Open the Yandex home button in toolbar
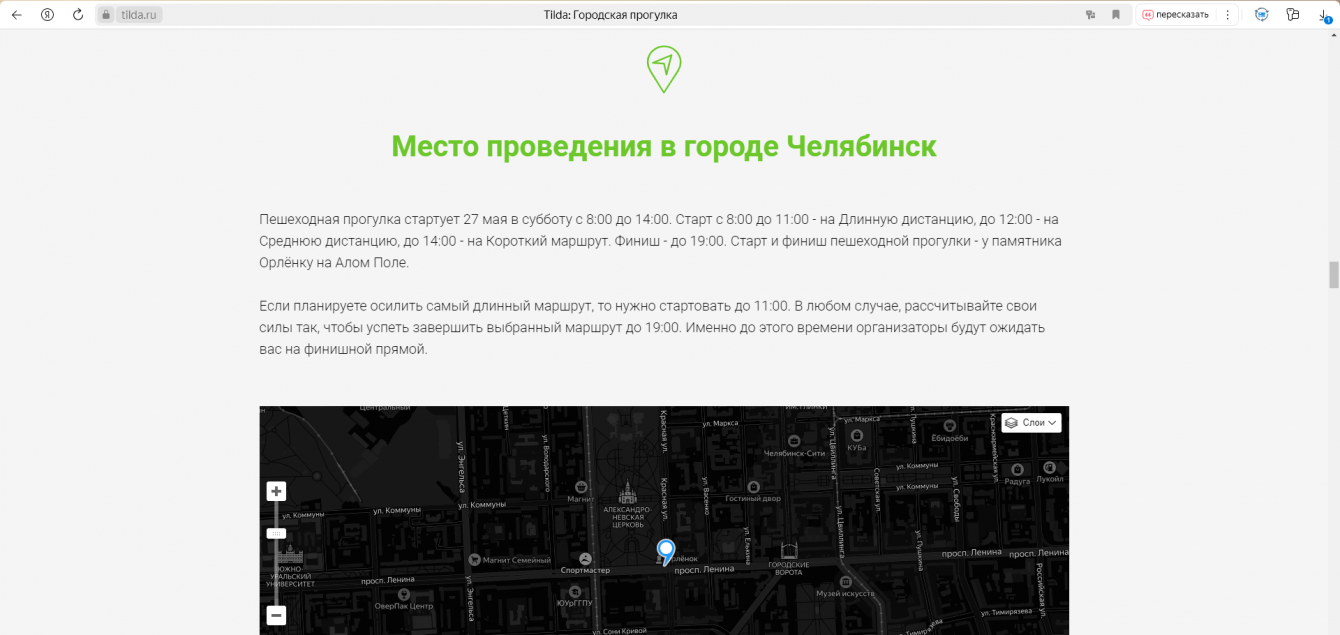 47,15
